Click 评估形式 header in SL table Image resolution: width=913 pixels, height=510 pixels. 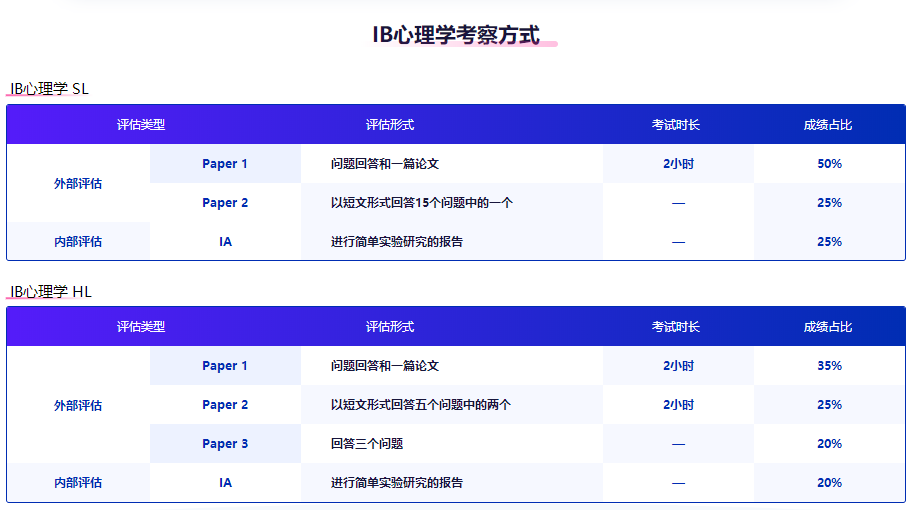(x=390, y=125)
